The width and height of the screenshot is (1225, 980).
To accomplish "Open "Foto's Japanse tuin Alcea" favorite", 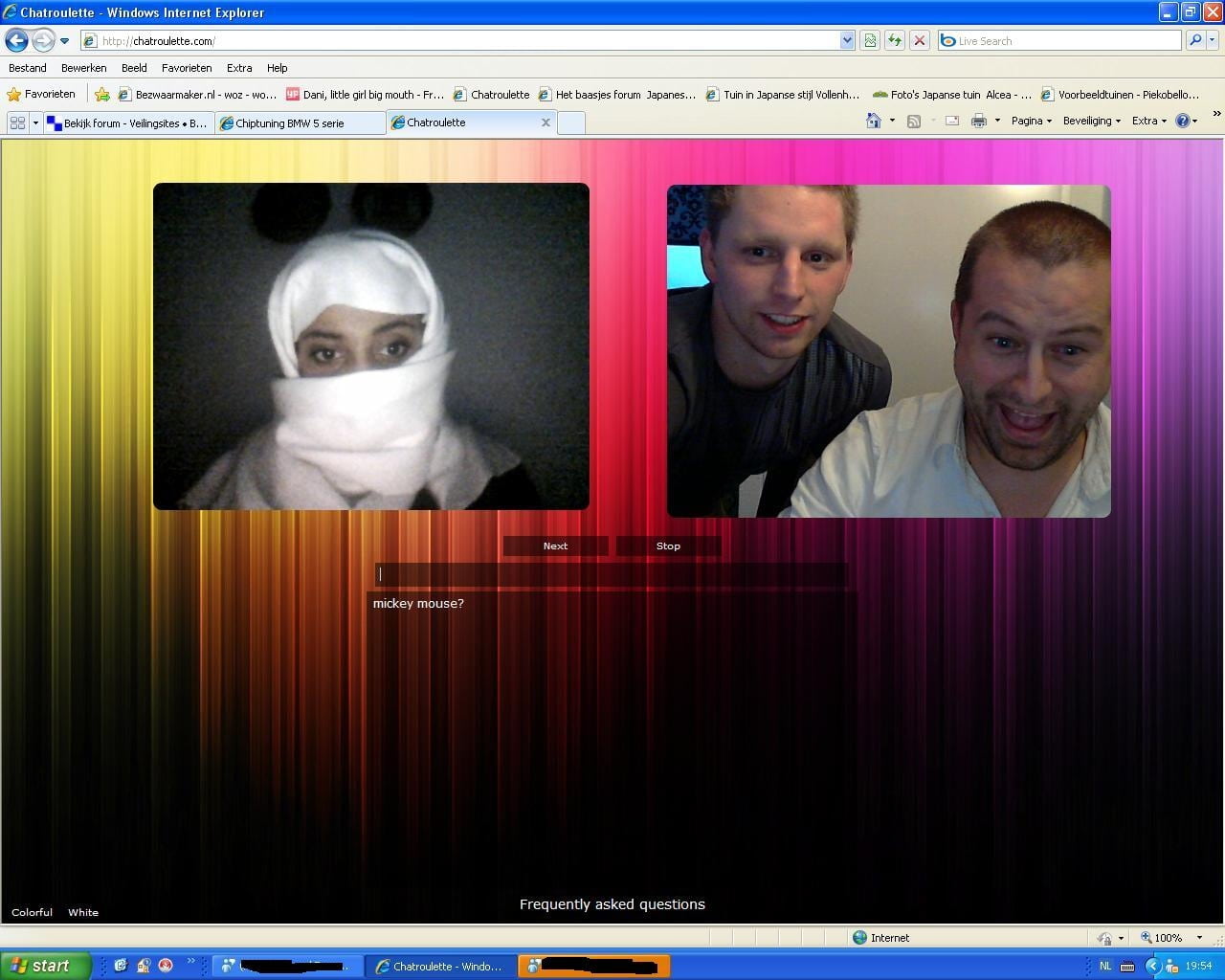I will (952, 94).
